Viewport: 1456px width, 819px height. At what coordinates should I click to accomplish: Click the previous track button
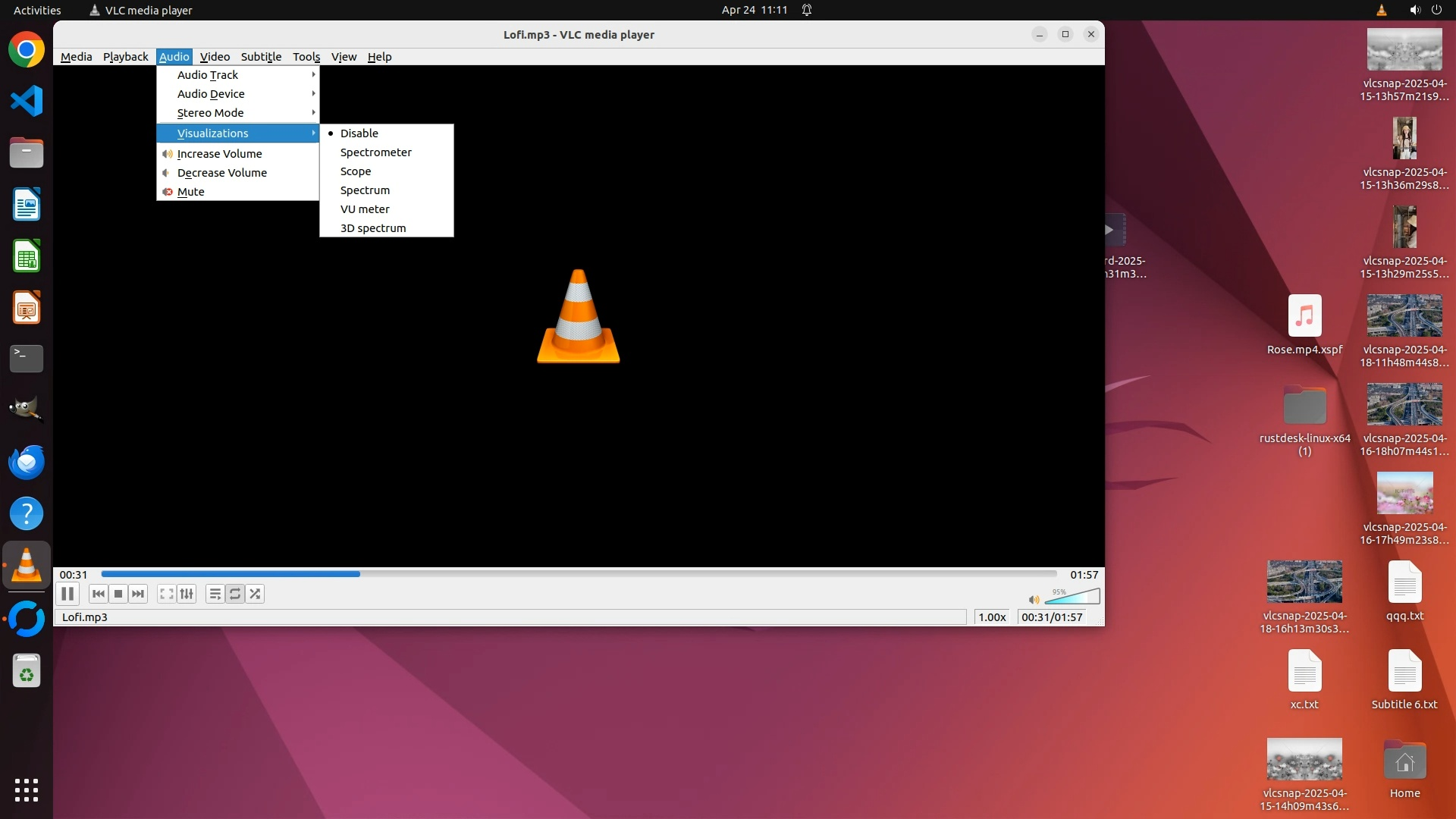coord(98,594)
